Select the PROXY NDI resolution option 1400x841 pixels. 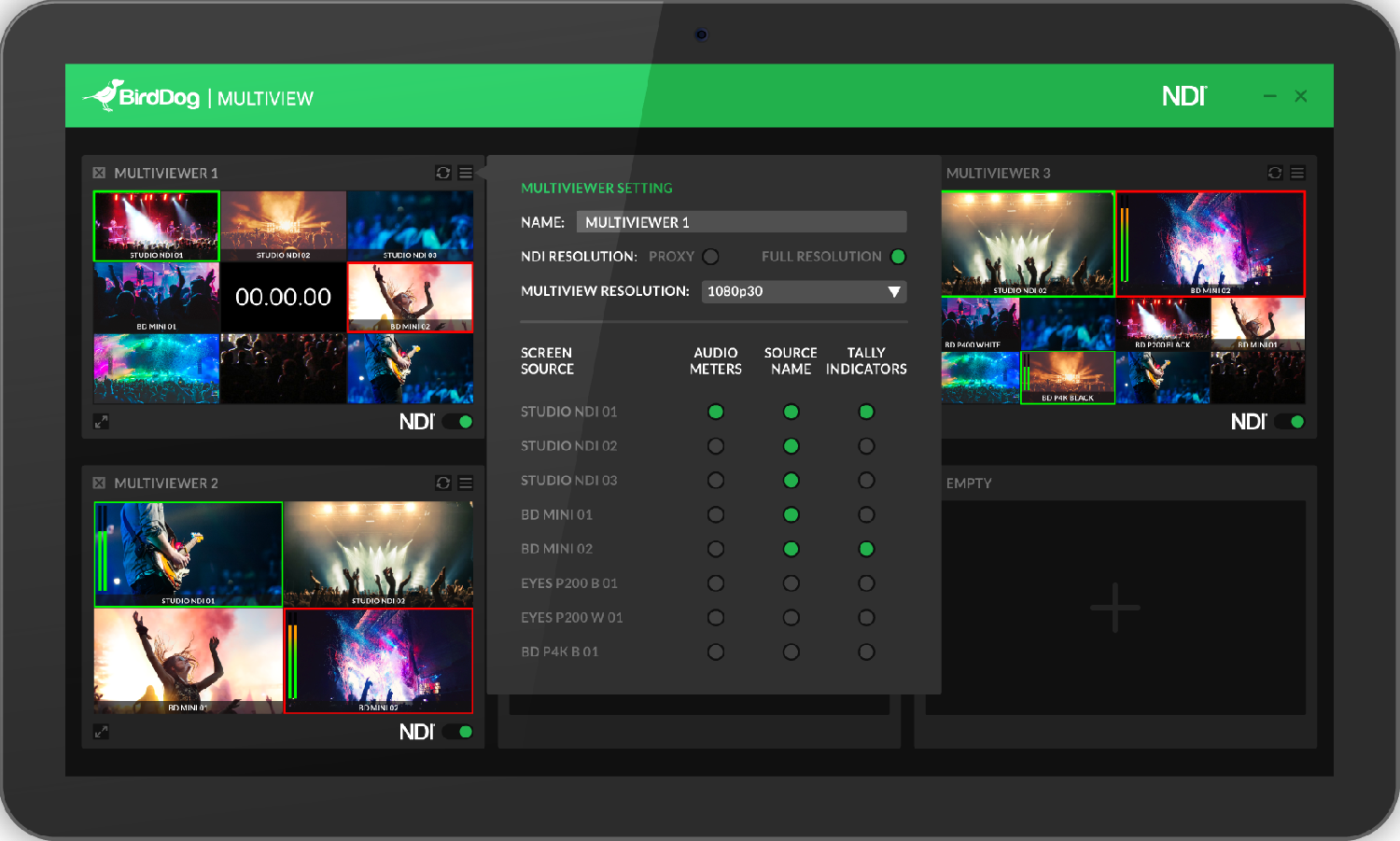point(711,257)
